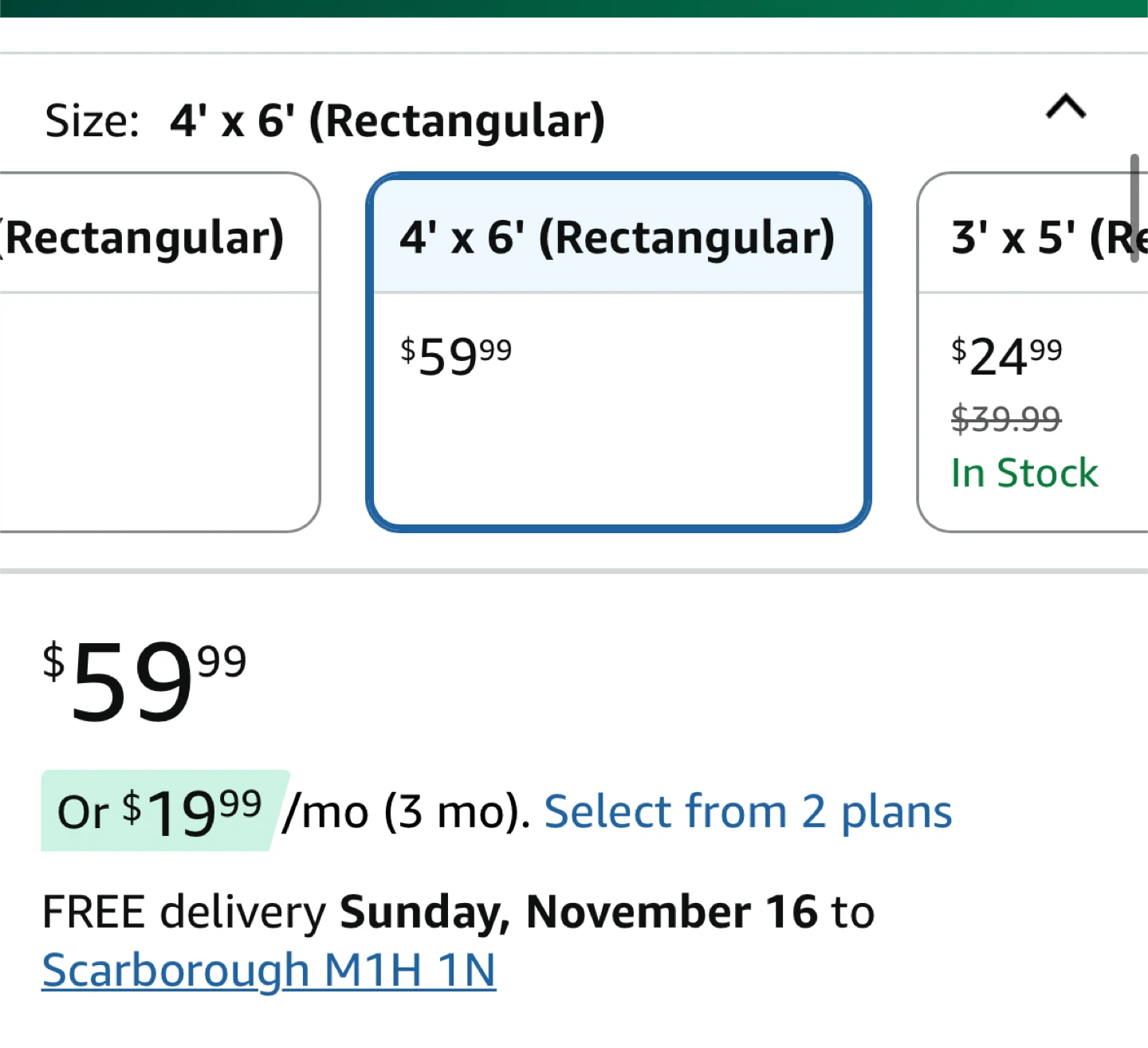Screen dimensions: 1148x1048
Task: Click the FREE delivery text
Action: coord(183,912)
